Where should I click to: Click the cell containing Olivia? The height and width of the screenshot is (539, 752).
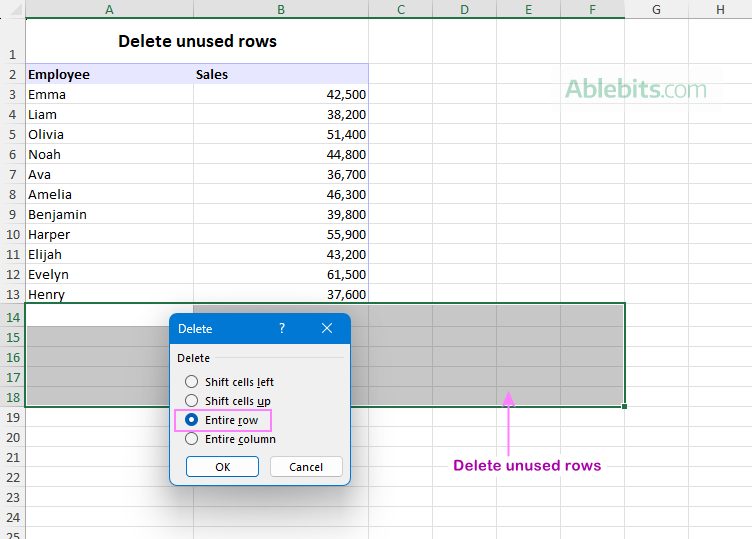(x=109, y=134)
